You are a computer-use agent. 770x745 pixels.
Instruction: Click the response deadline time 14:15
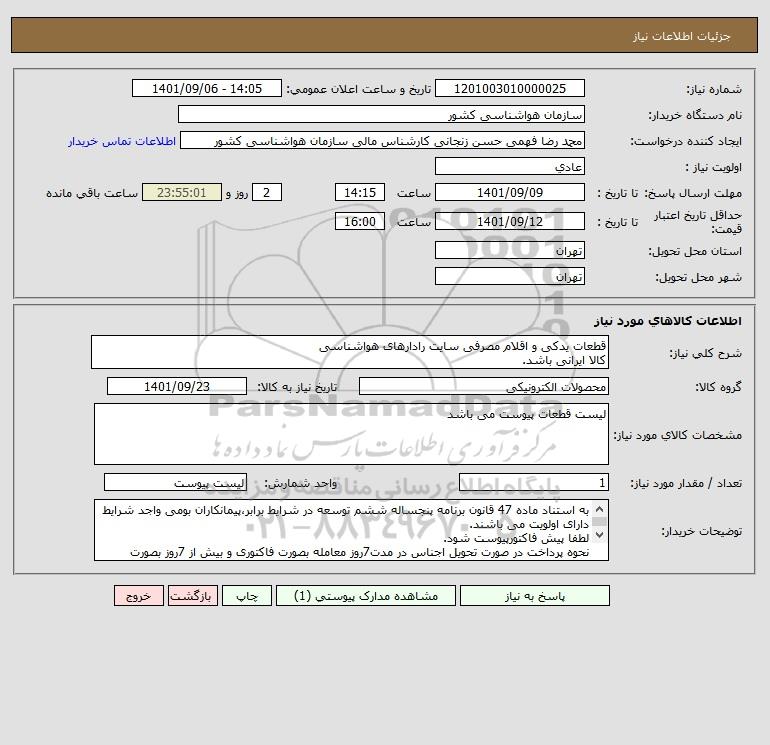click(359, 193)
